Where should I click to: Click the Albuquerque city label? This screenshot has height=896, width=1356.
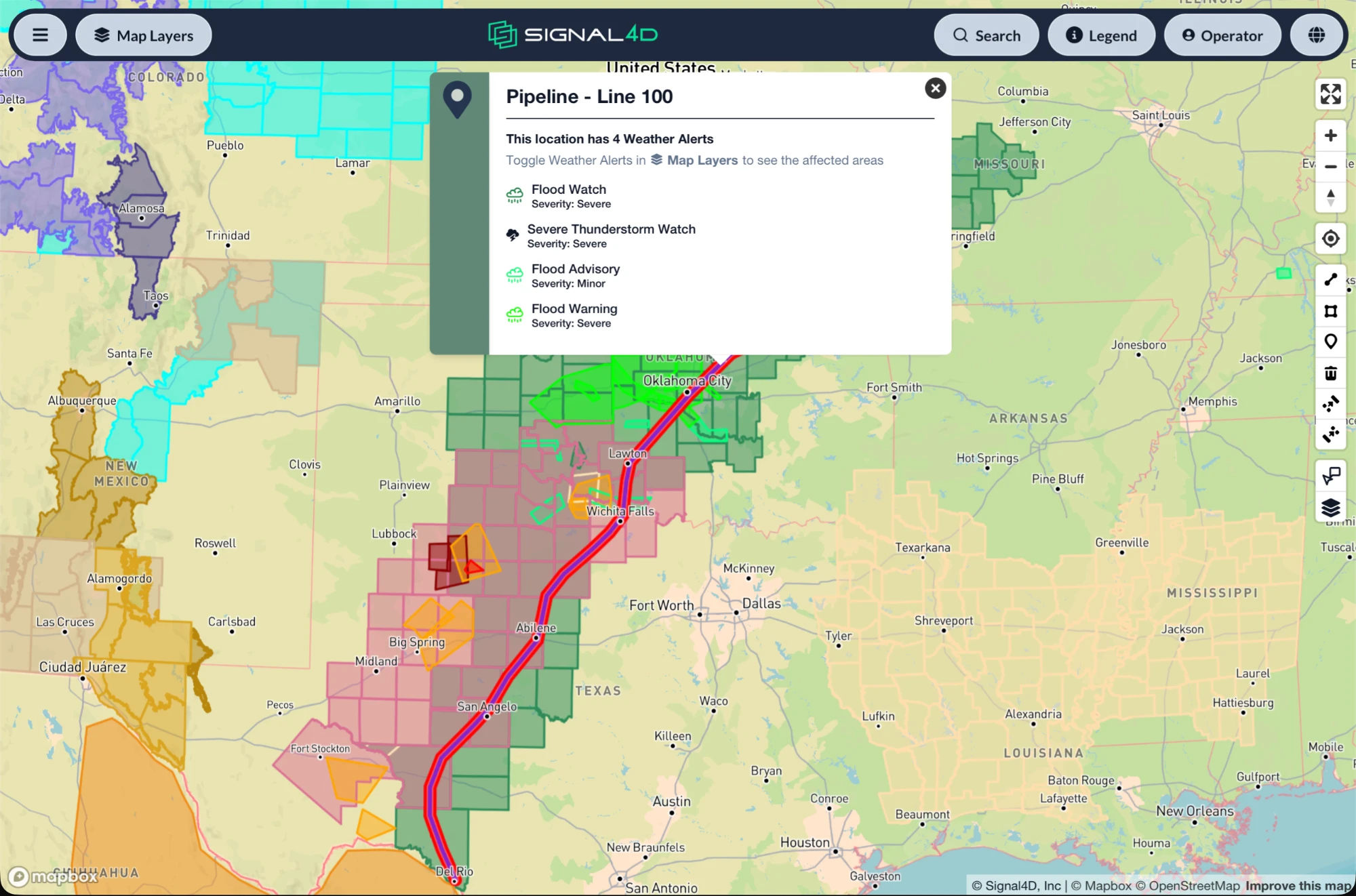[82, 401]
